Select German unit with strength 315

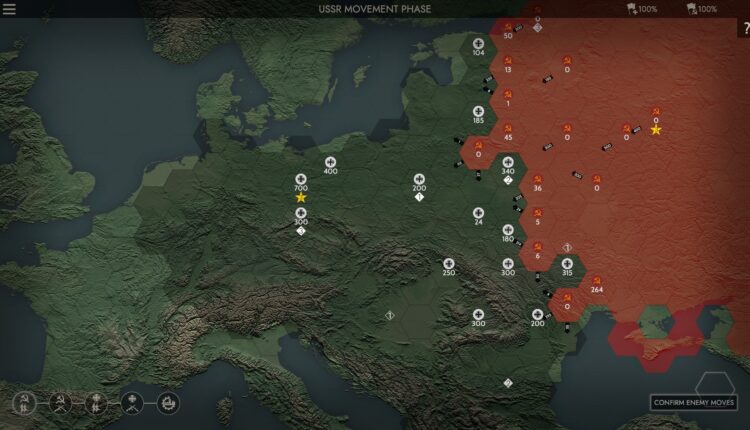[x=567, y=264]
